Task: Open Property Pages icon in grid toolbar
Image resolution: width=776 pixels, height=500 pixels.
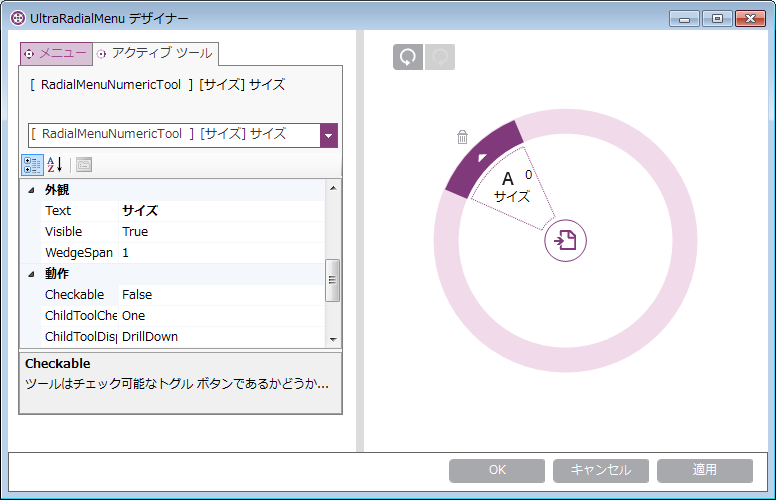Action: tap(84, 165)
